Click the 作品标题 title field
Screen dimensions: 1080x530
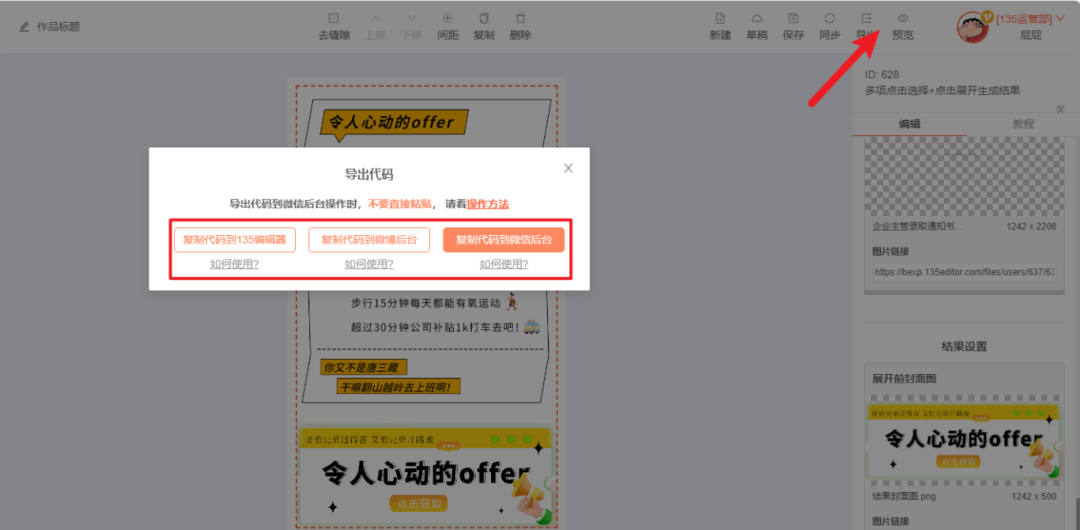tap(59, 27)
